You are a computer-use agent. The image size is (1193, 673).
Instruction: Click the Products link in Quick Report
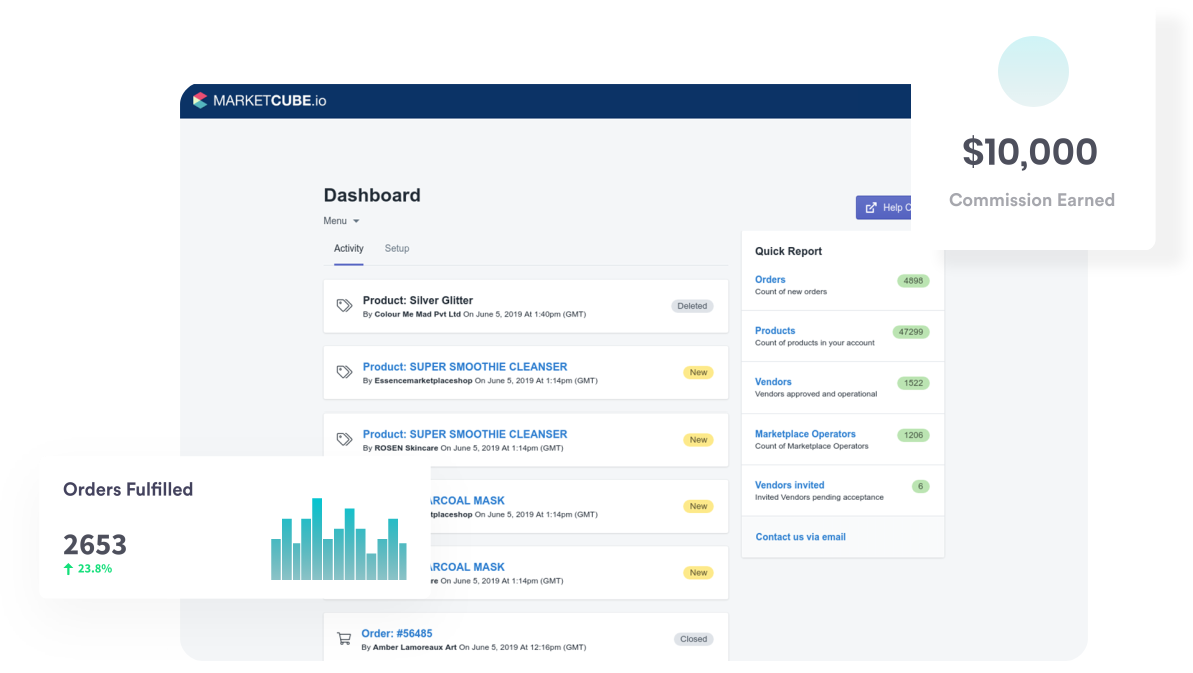pyautogui.click(x=774, y=330)
